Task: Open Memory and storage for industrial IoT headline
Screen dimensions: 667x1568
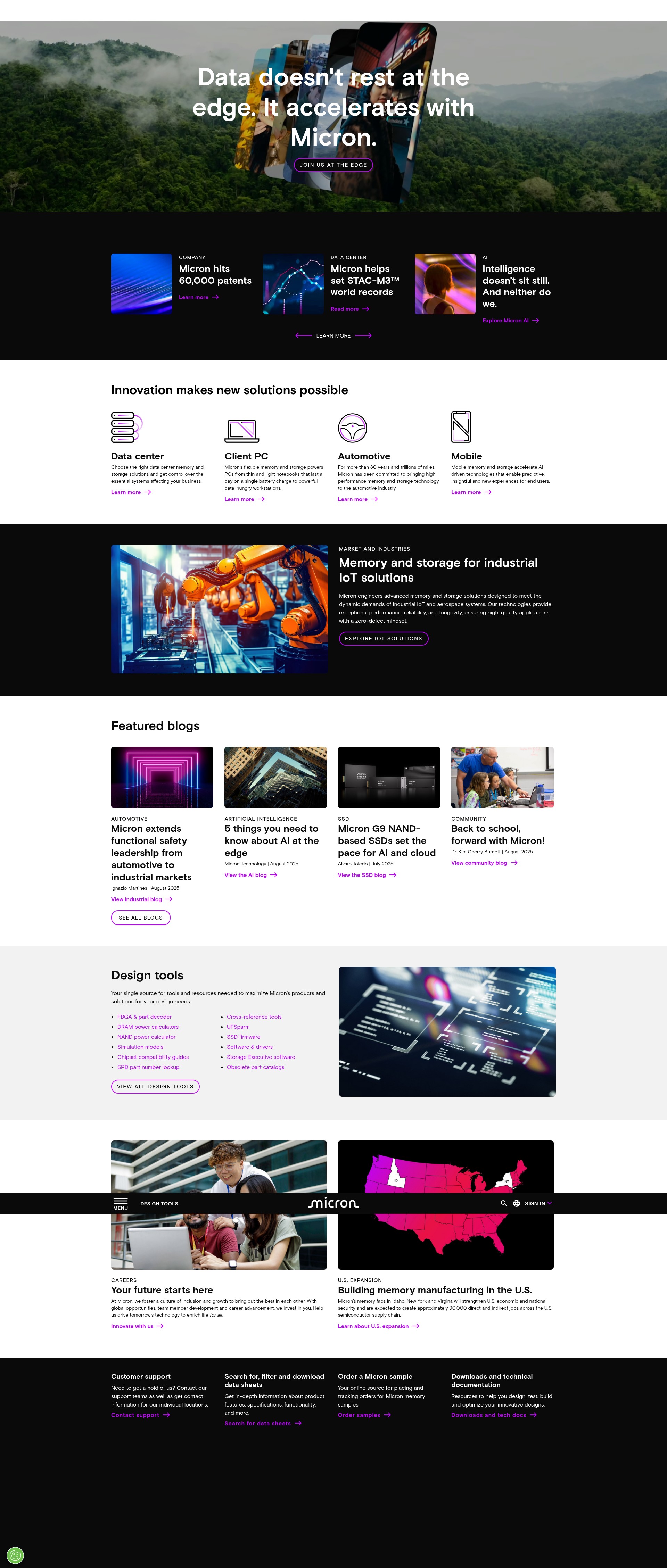Action: pyautogui.click(x=438, y=570)
